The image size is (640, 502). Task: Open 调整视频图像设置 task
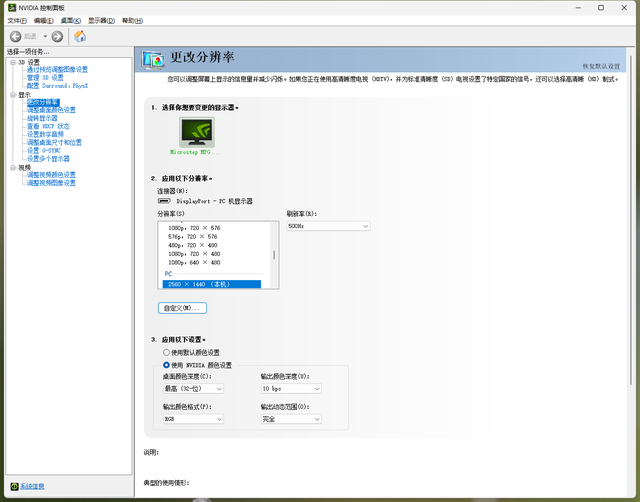[51, 183]
